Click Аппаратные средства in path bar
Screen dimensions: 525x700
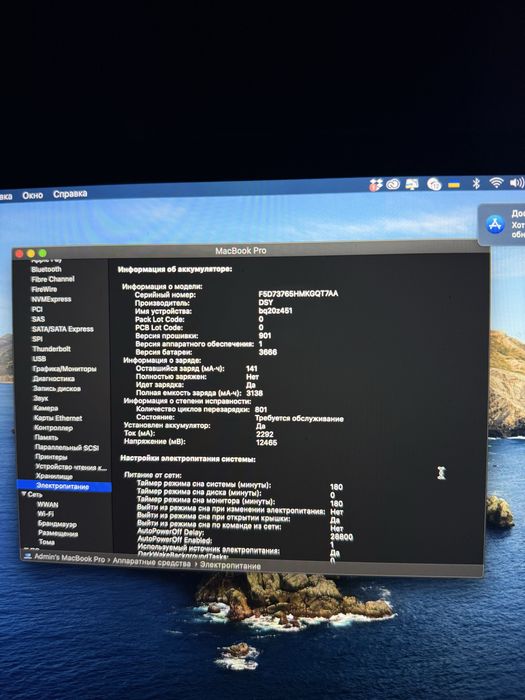151,562
